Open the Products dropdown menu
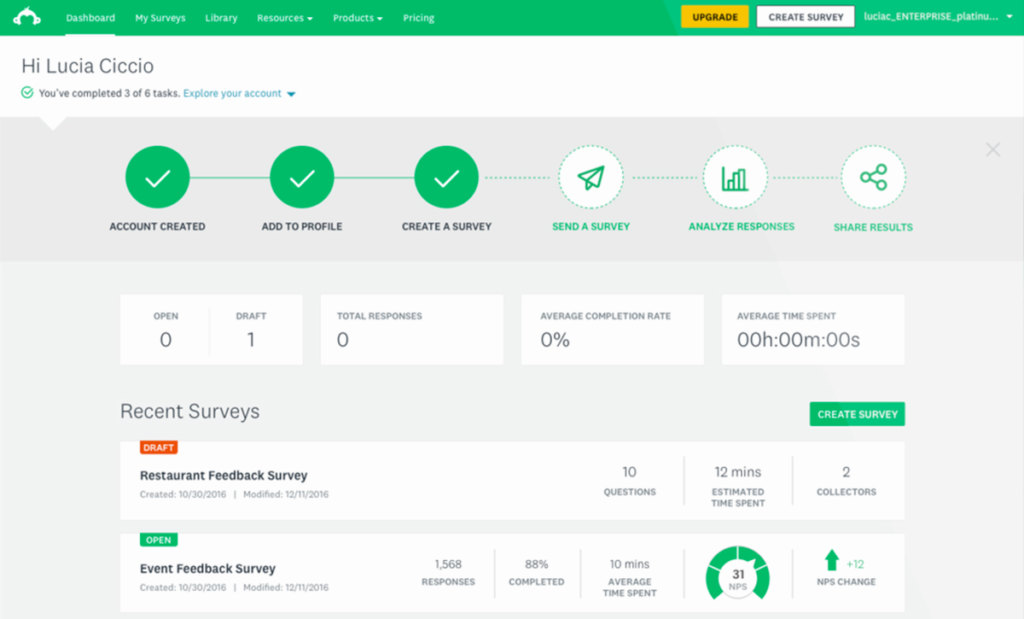The width and height of the screenshot is (1024, 619). tap(358, 18)
